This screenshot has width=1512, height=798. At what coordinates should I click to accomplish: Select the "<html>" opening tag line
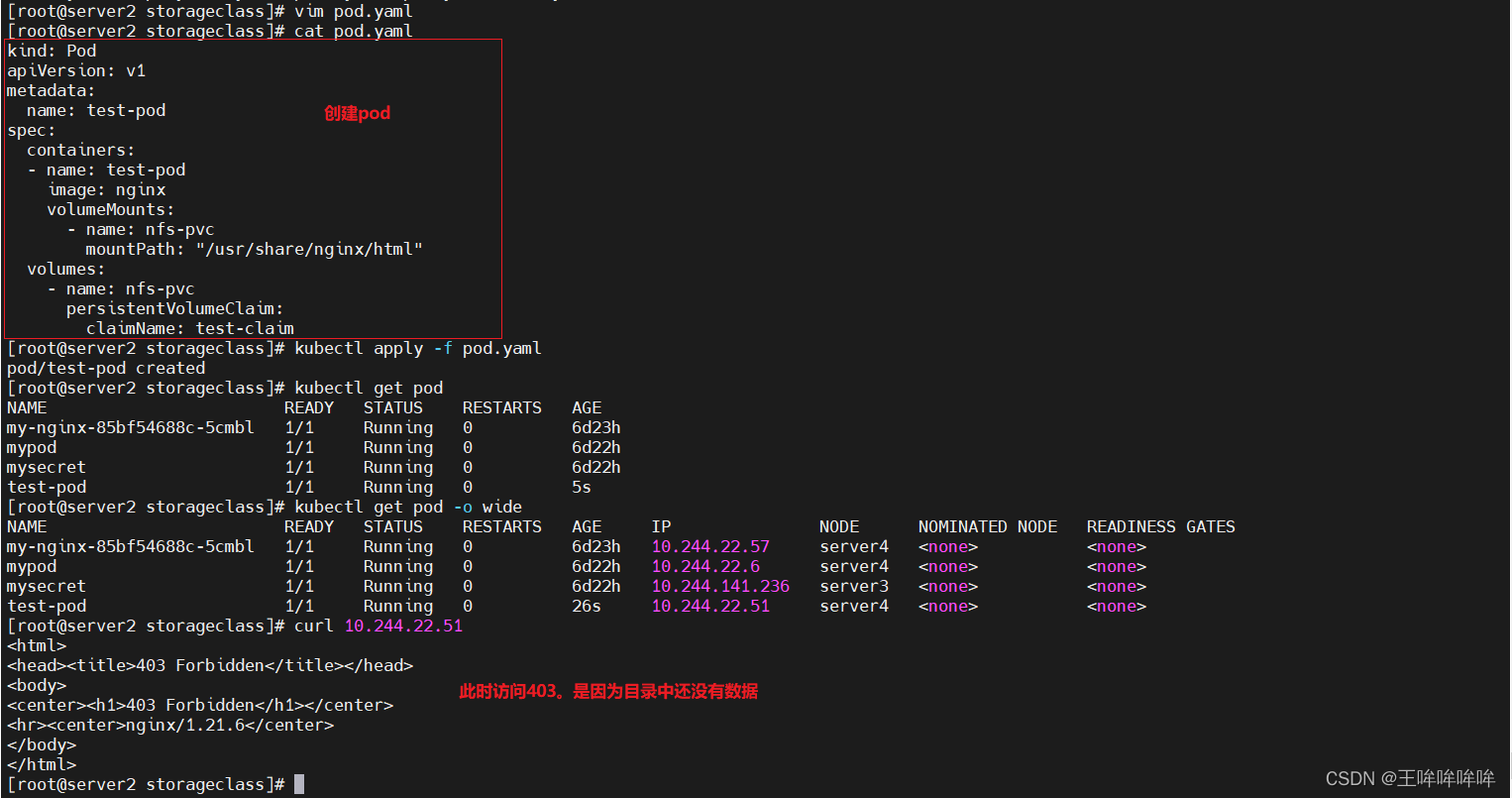coord(37,645)
